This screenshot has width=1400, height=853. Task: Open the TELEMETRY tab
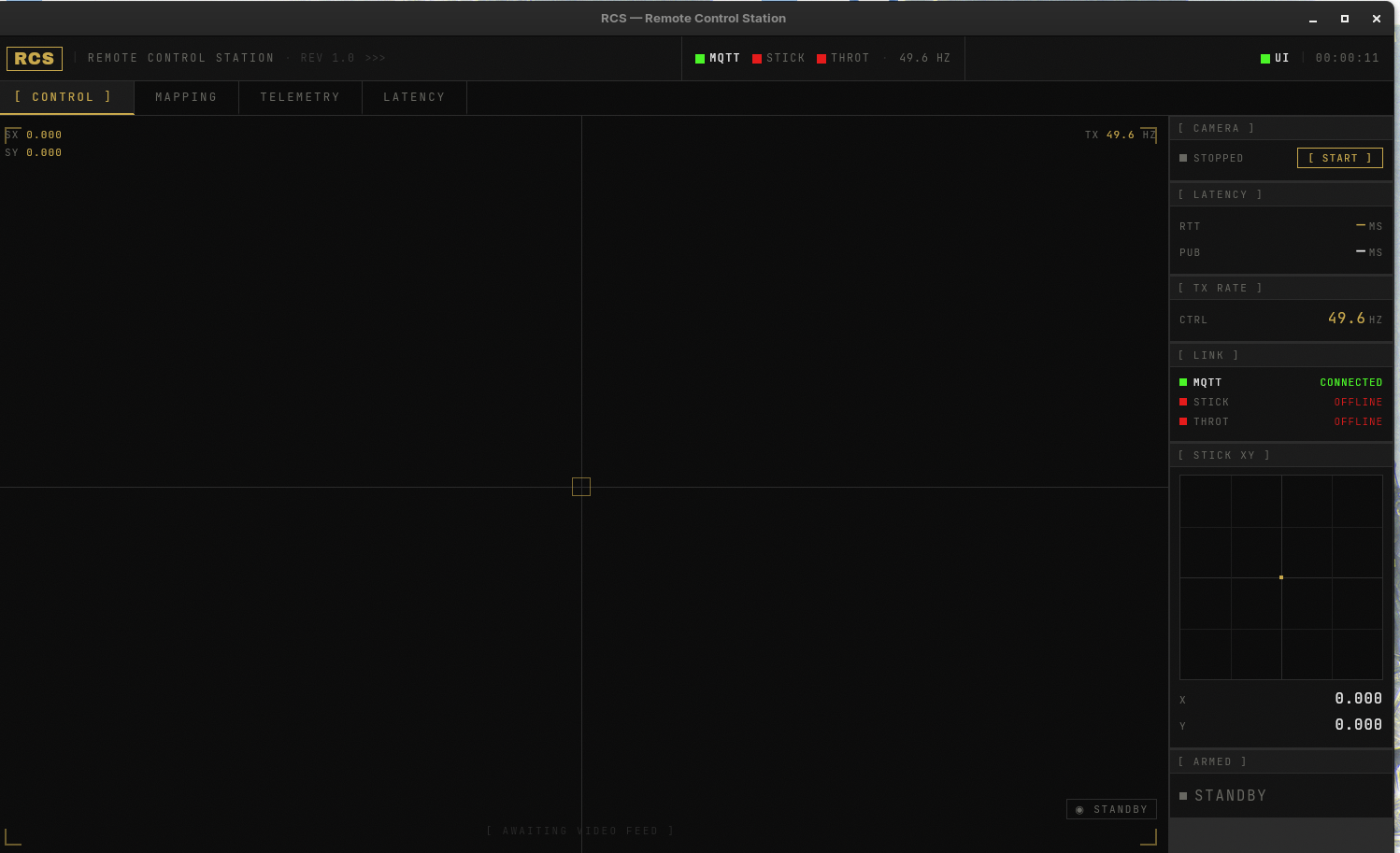click(300, 97)
